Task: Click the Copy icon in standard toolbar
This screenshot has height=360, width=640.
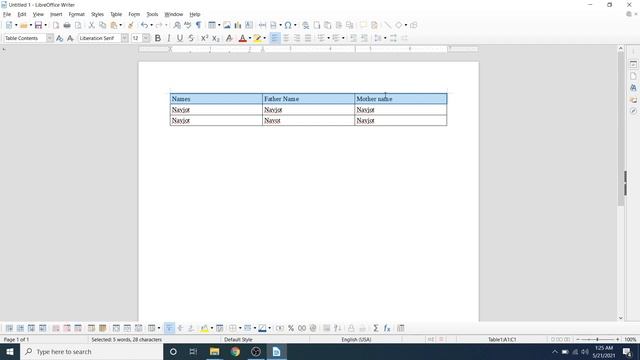Action: 102,25
